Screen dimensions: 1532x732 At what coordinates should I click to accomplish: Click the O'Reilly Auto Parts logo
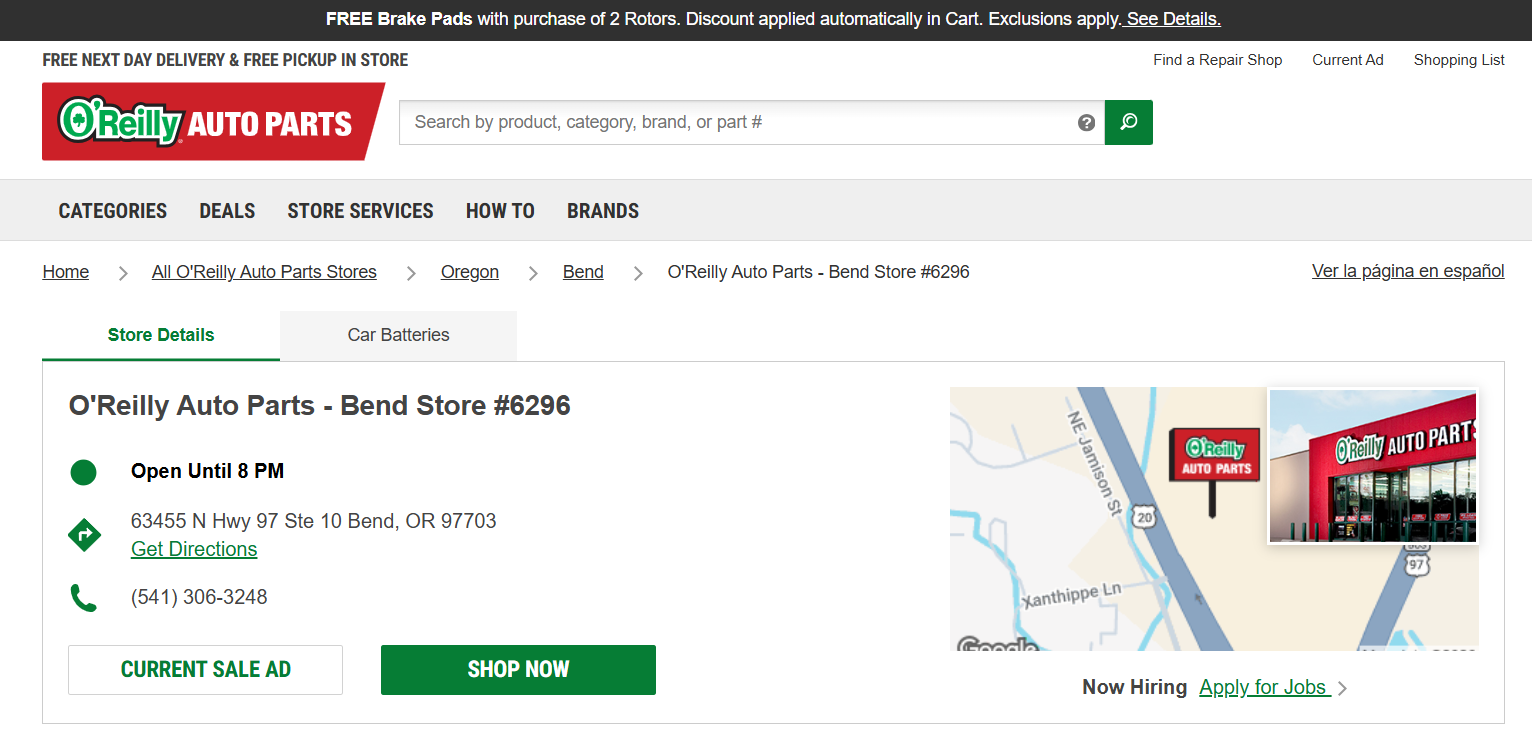[x=213, y=121]
